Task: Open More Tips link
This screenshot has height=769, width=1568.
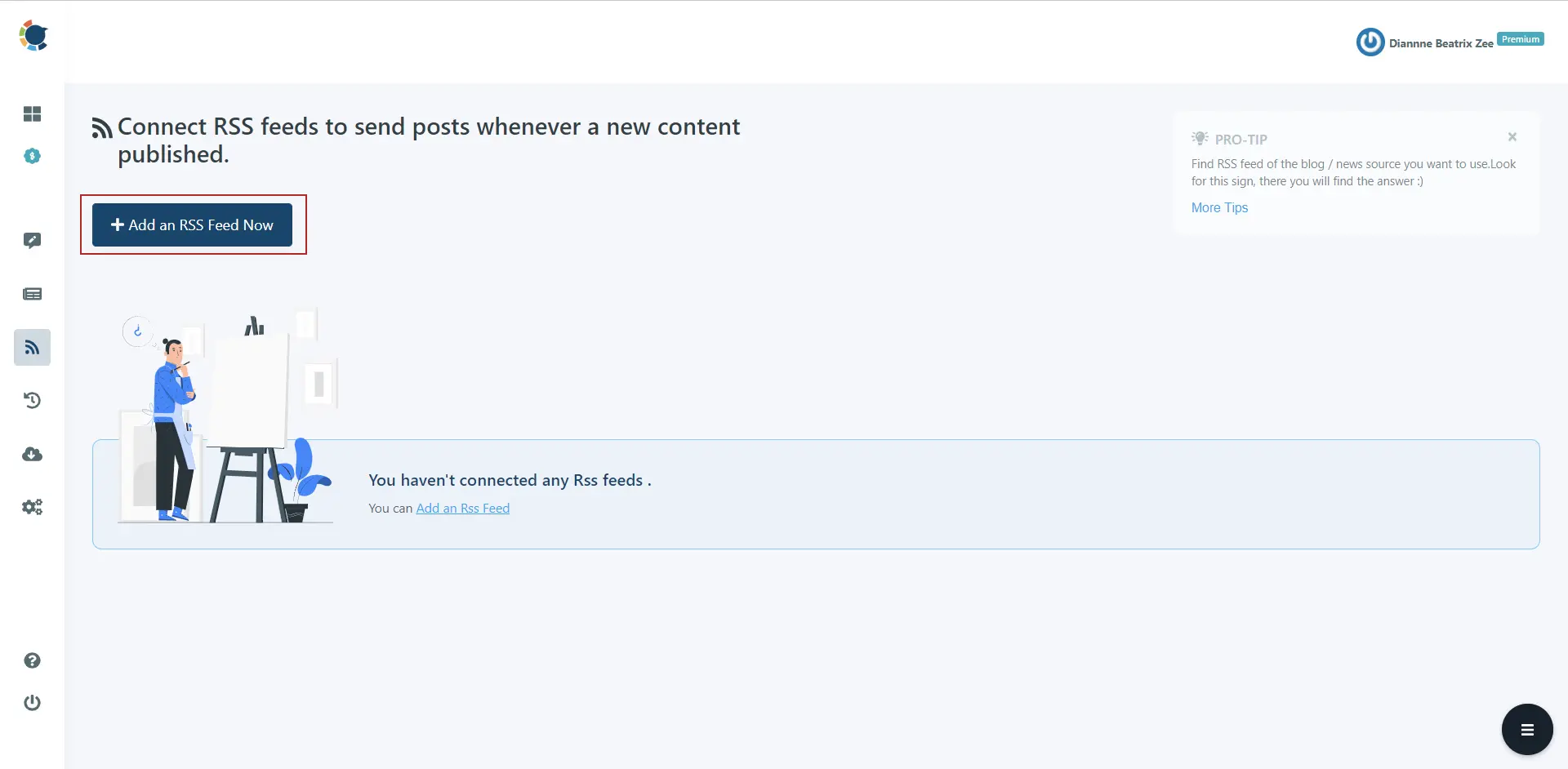Action: tap(1218, 207)
